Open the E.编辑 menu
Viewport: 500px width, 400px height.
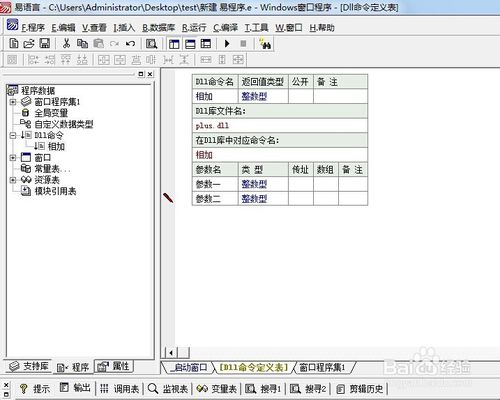coord(63,28)
